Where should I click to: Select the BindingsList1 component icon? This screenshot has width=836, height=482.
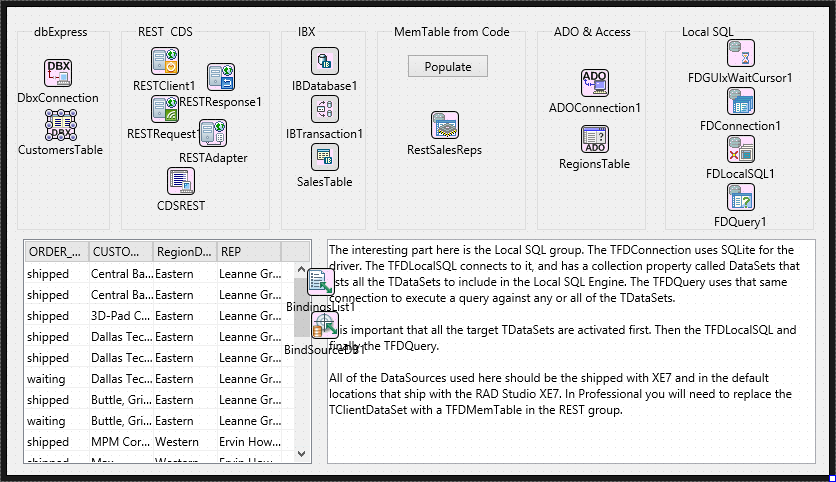pos(320,282)
